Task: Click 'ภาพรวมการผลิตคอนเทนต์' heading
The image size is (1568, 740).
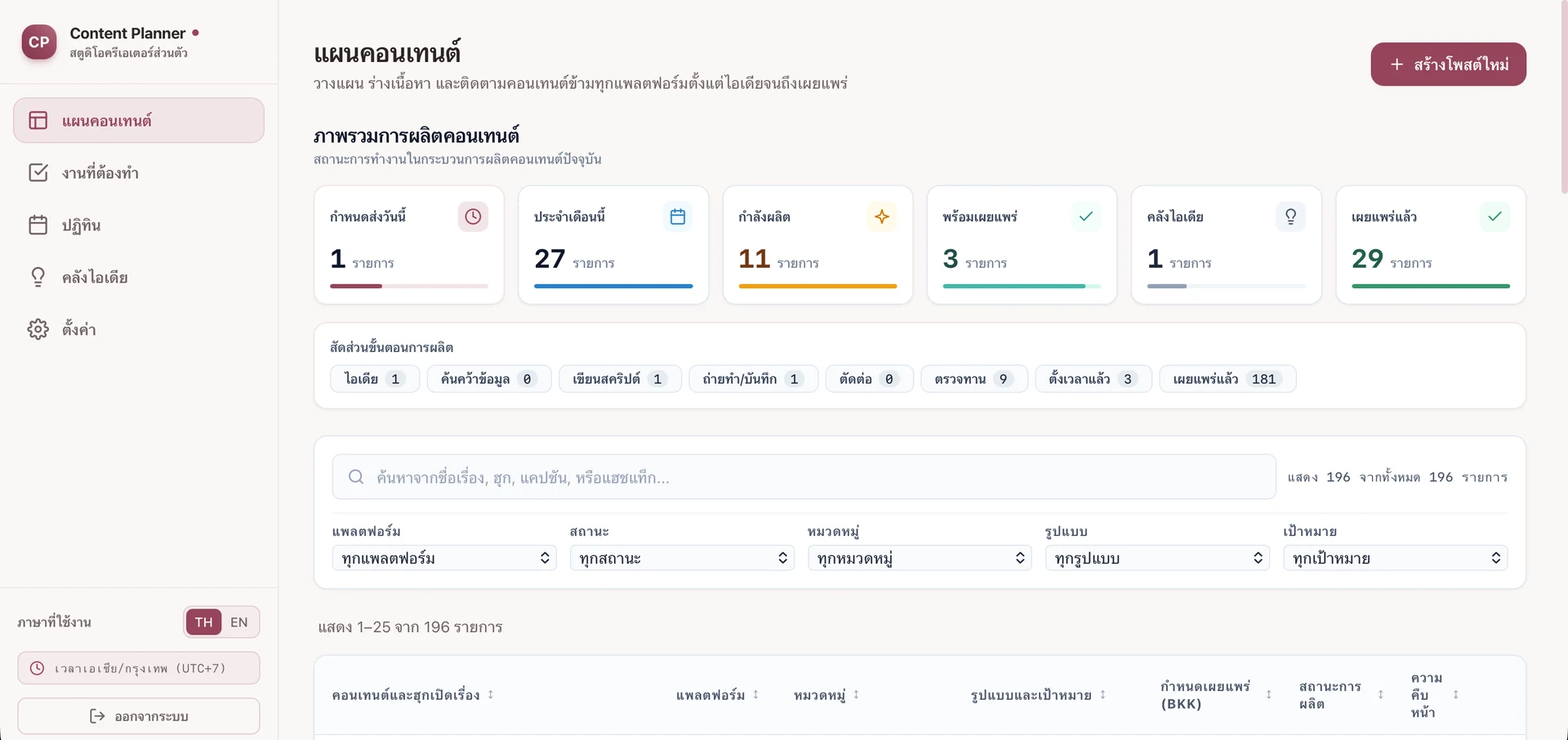Action: [416, 136]
